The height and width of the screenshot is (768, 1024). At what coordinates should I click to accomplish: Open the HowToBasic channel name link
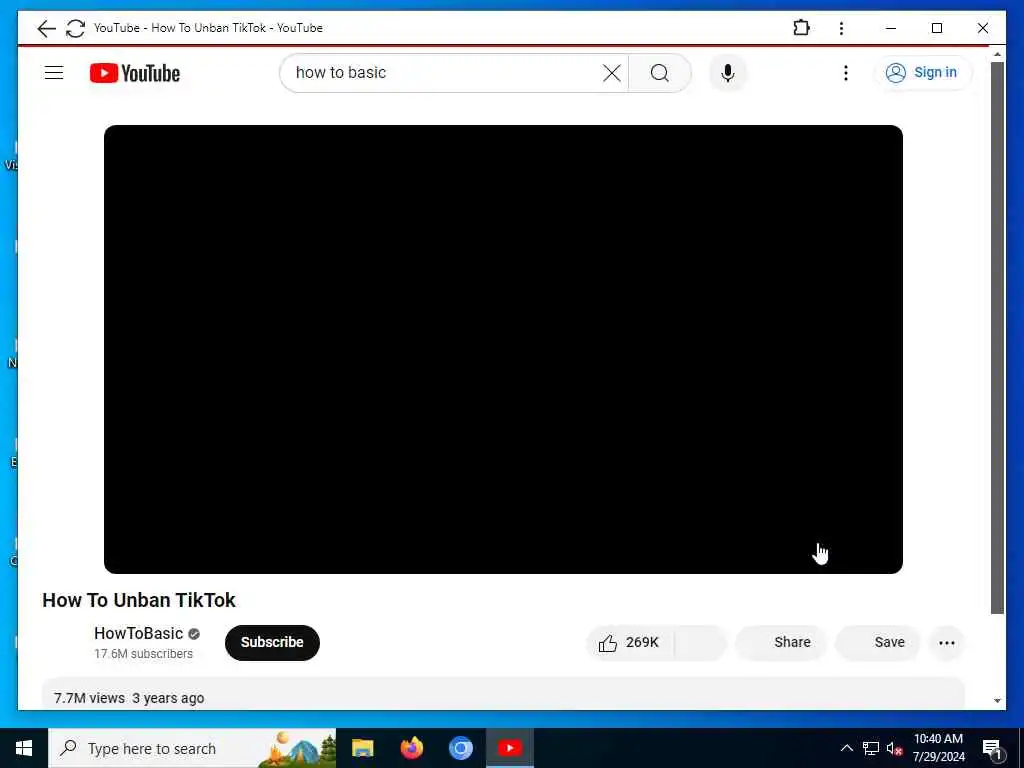138,633
